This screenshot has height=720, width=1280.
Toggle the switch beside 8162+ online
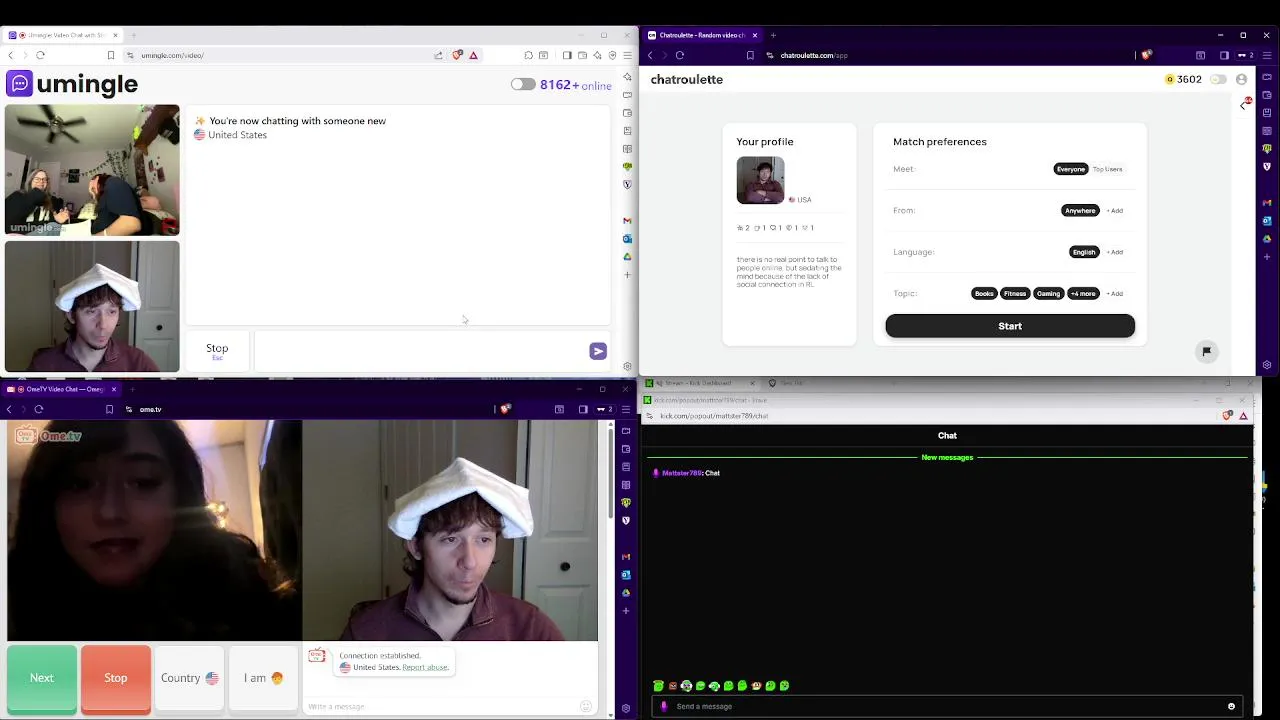point(523,85)
